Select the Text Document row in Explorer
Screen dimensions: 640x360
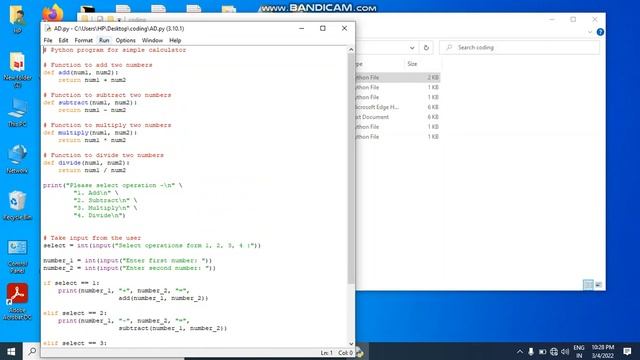(398, 117)
